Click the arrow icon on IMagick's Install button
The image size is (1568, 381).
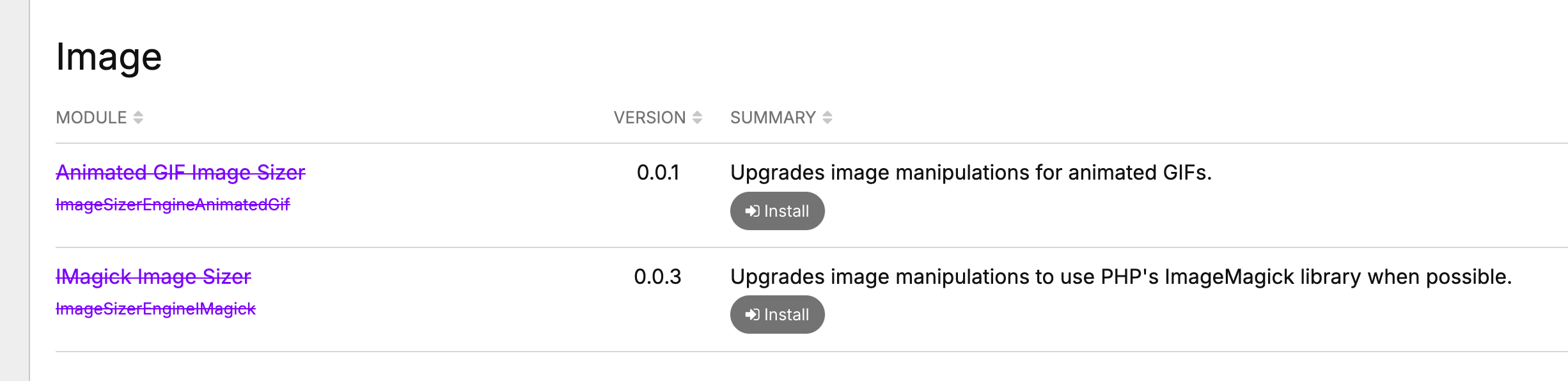click(x=752, y=315)
